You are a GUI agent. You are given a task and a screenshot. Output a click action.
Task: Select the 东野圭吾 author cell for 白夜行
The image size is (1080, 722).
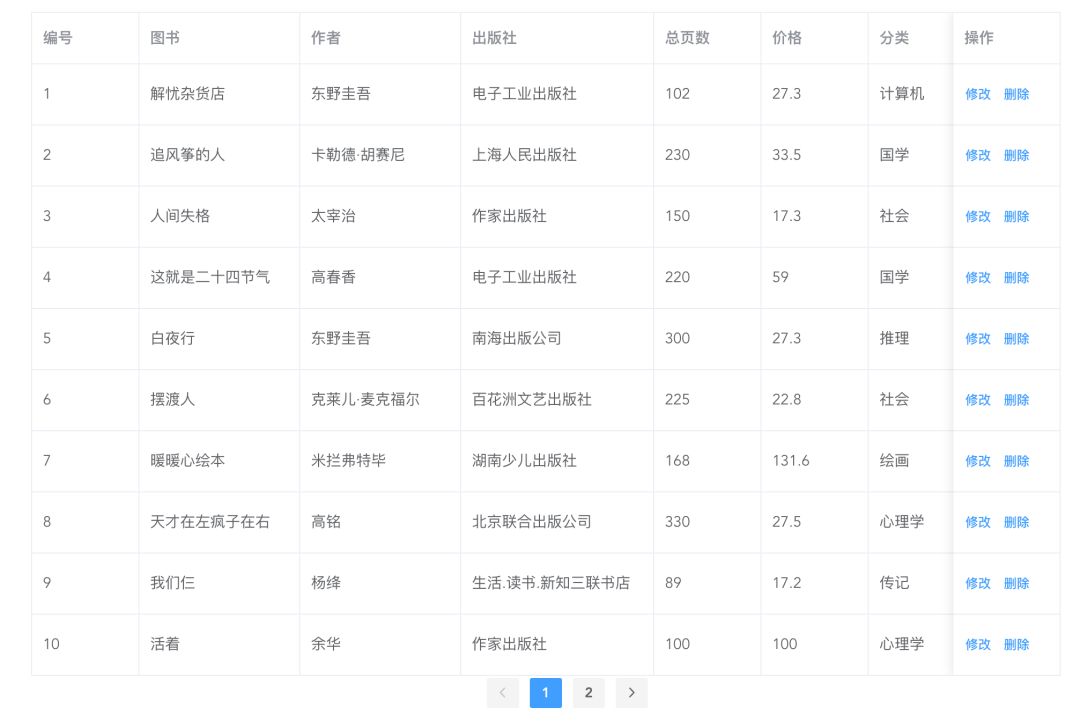341,339
